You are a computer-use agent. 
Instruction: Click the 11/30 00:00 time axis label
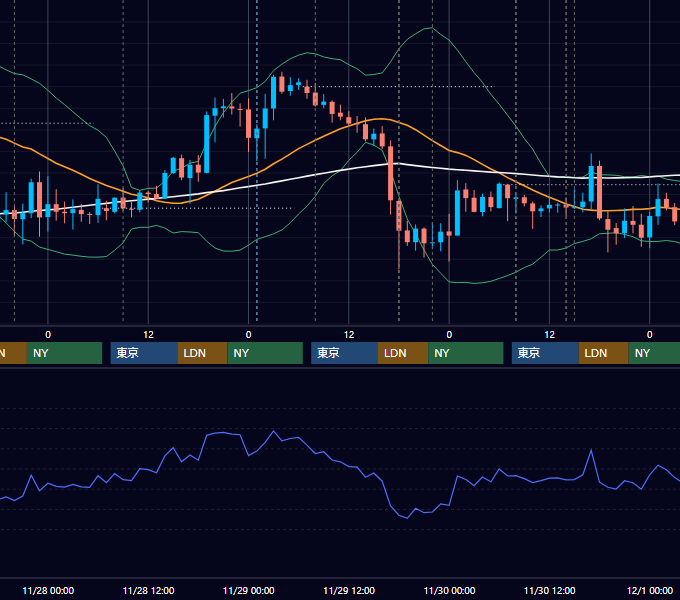pos(449,590)
